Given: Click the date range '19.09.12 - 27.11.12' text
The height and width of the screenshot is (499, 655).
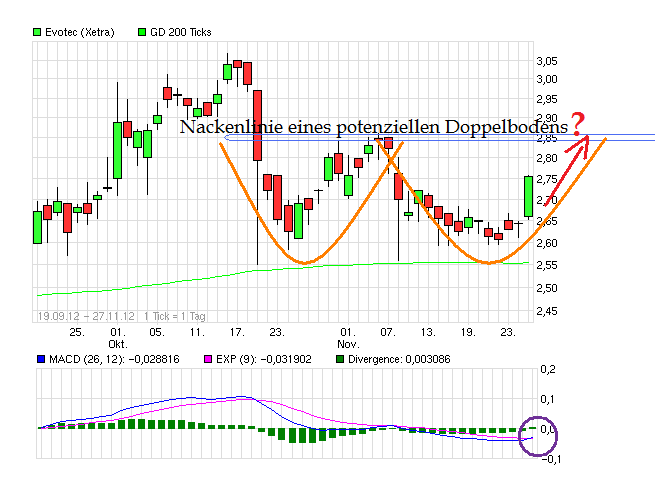Looking at the screenshot, I should click(86, 316).
